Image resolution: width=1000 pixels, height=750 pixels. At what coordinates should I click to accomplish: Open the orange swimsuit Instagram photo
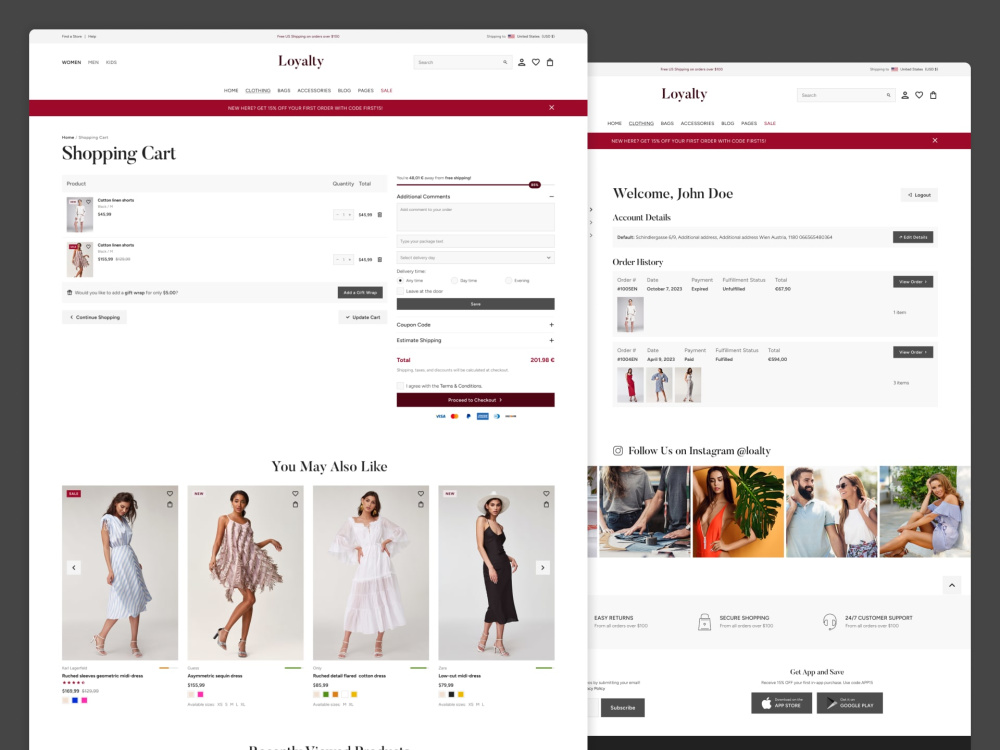point(738,511)
